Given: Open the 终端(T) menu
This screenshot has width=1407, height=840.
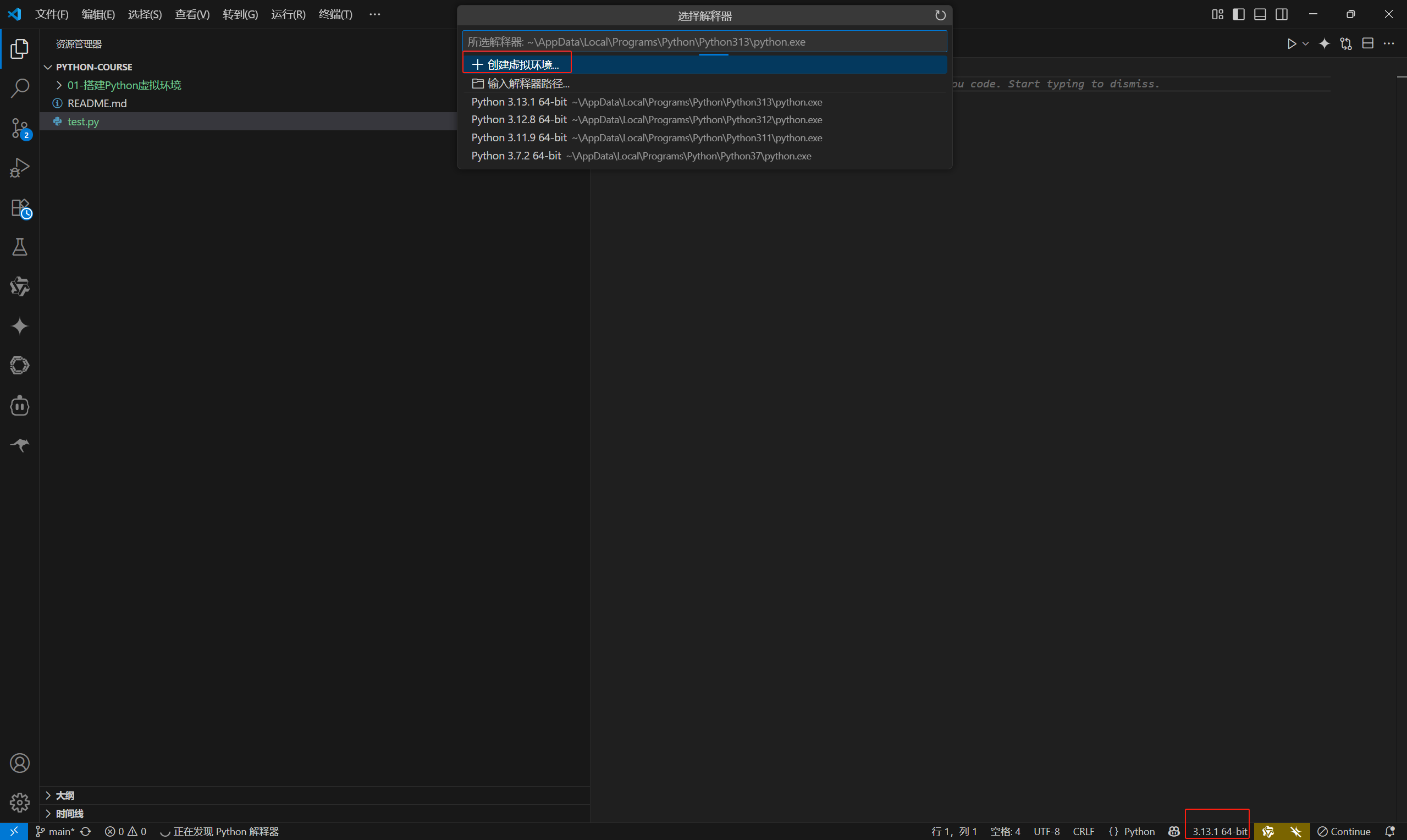Looking at the screenshot, I should [335, 15].
